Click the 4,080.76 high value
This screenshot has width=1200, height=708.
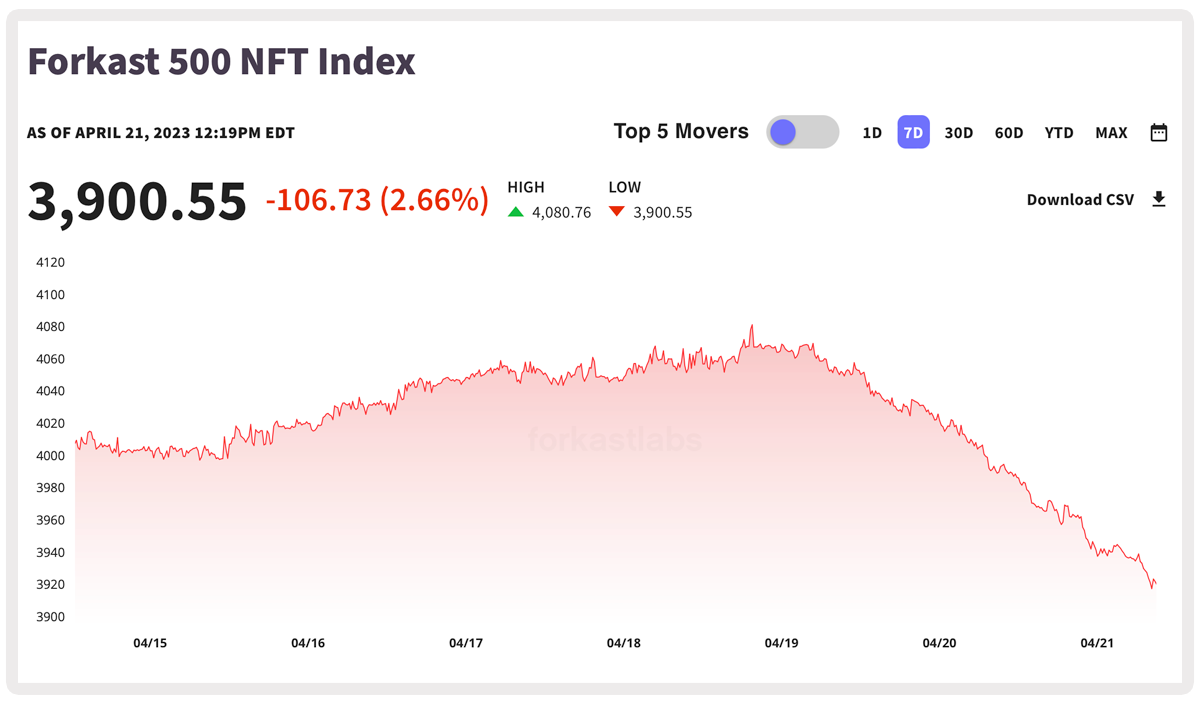pyautogui.click(x=561, y=212)
